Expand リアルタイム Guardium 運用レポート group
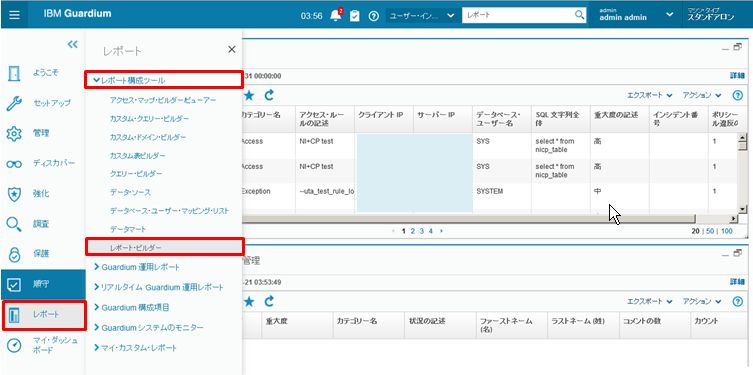This screenshot has height=375, width=753. (x=159, y=287)
